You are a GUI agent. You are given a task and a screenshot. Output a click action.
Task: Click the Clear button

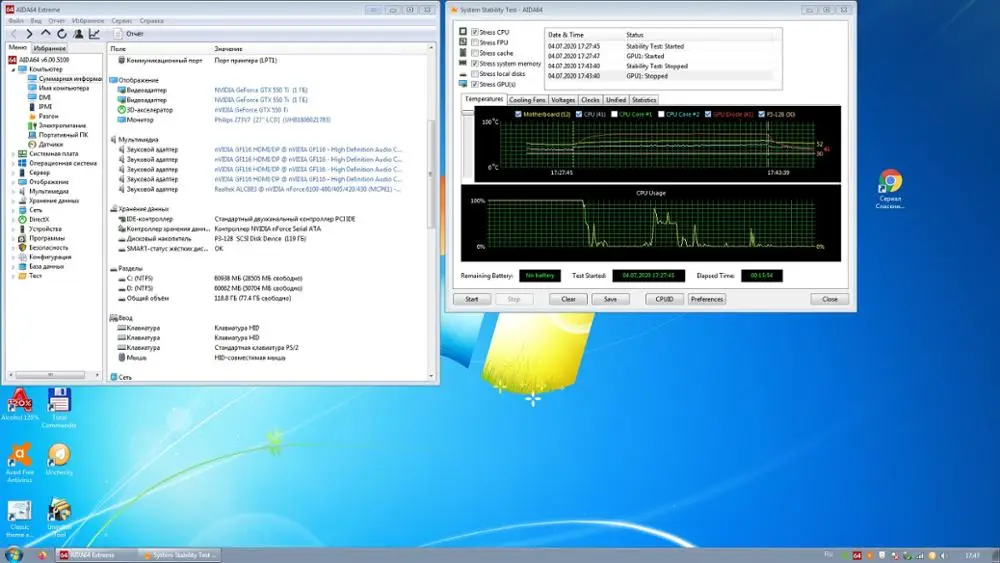[568, 299]
